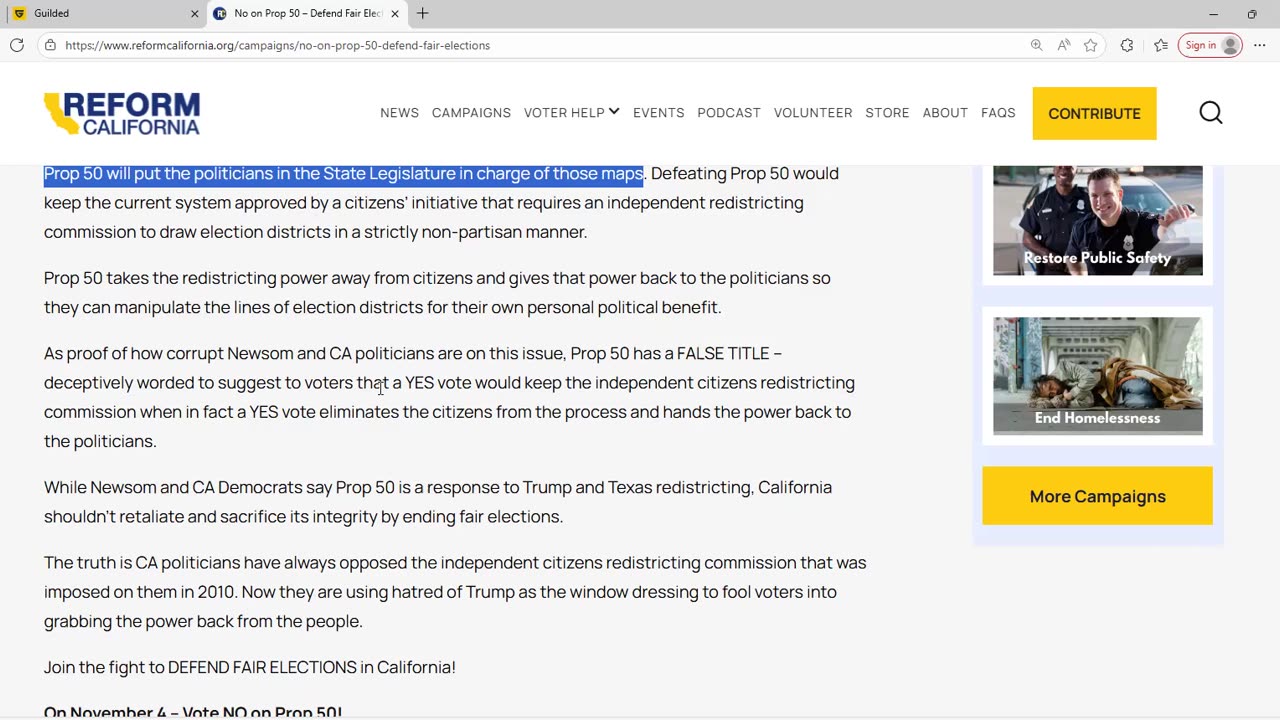Go to the Campaigns page
Image resolution: width=1280 pixels, height=720 pixels.
coord(471,113)
